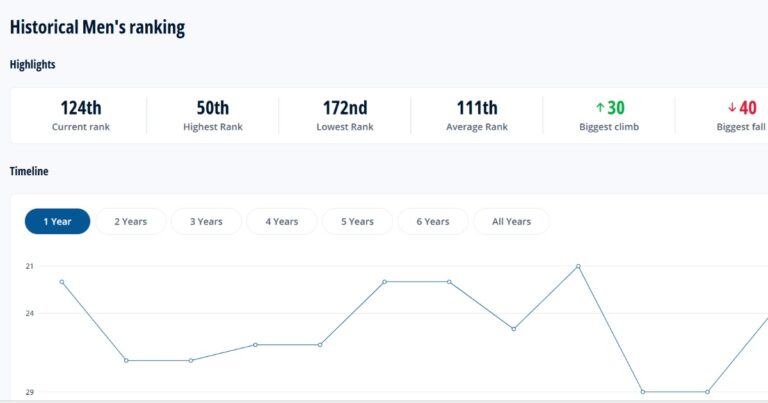Viewport: 768px width, 403px height.
Task: Switch to the 2 Years view
Action: pyautogui.click(x=130, y=221)
